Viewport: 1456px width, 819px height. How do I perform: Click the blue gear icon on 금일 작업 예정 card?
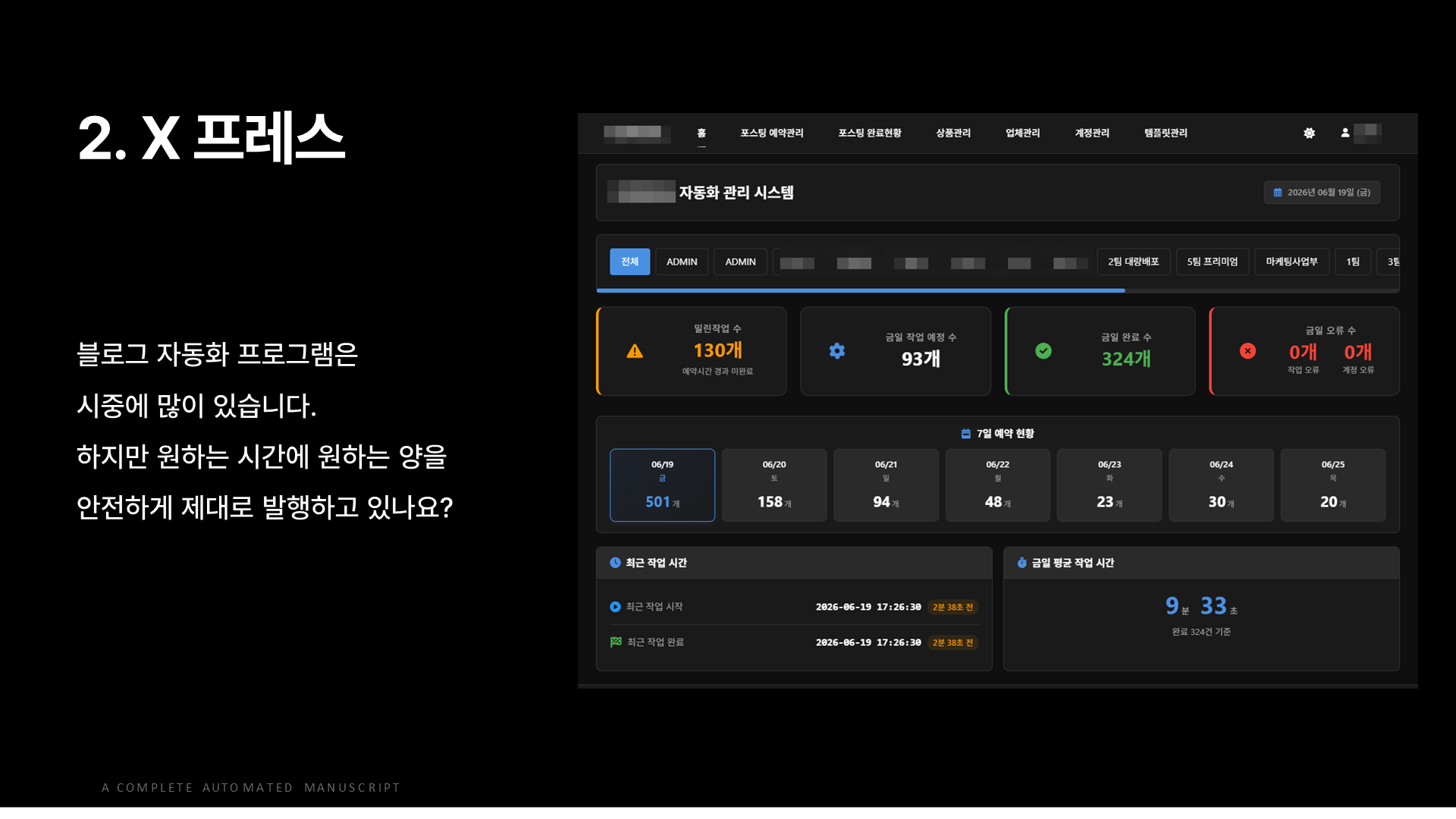coord(837,351)
